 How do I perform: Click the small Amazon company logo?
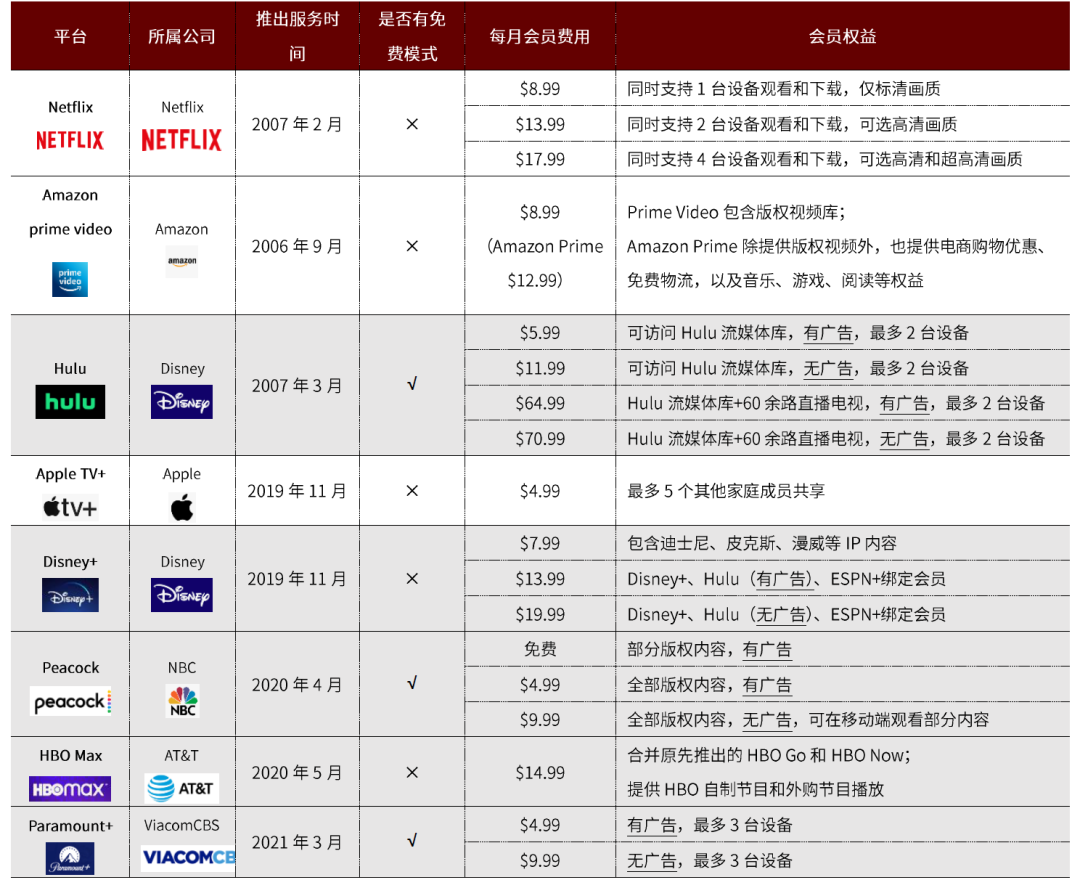(182, 262)
